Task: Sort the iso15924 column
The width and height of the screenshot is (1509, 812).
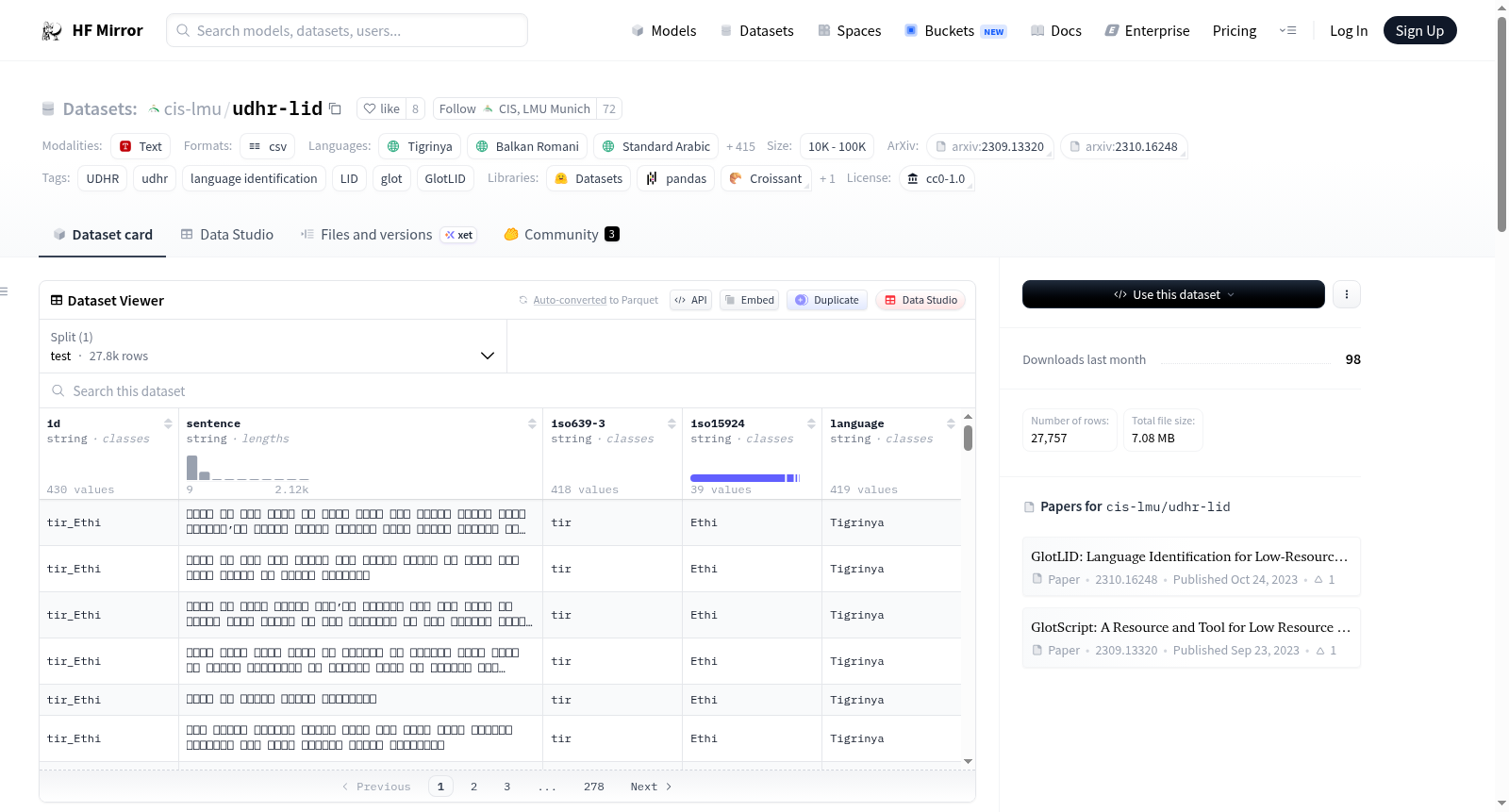Action: click(x=811, y=423)
